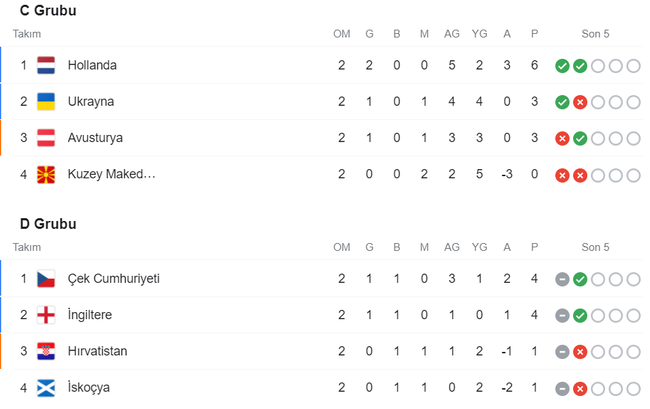Screen dimensions: 650x409
Task: Click the North Macedonia flag icon
Action: (46, 174)
